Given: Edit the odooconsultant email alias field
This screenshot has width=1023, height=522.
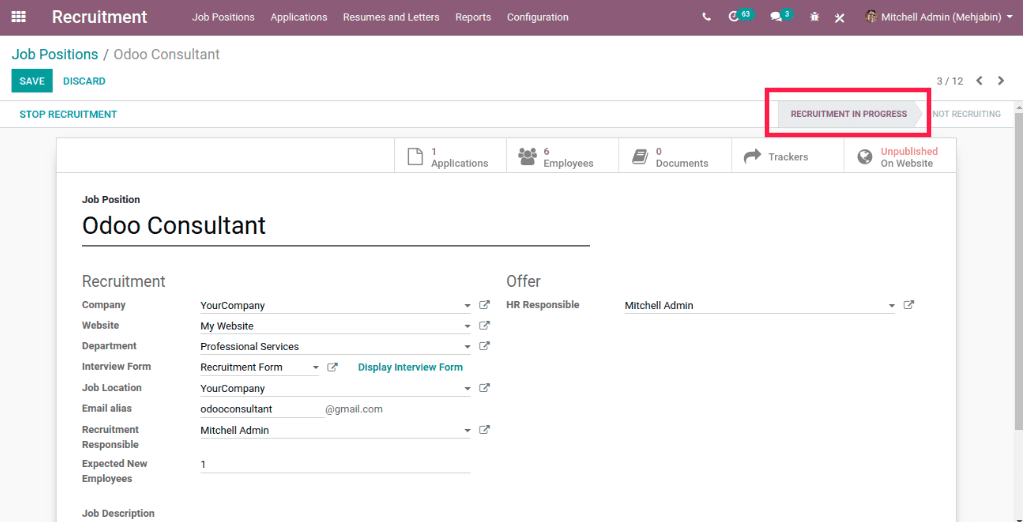Looking at the screenshot, I should (262, 409).
